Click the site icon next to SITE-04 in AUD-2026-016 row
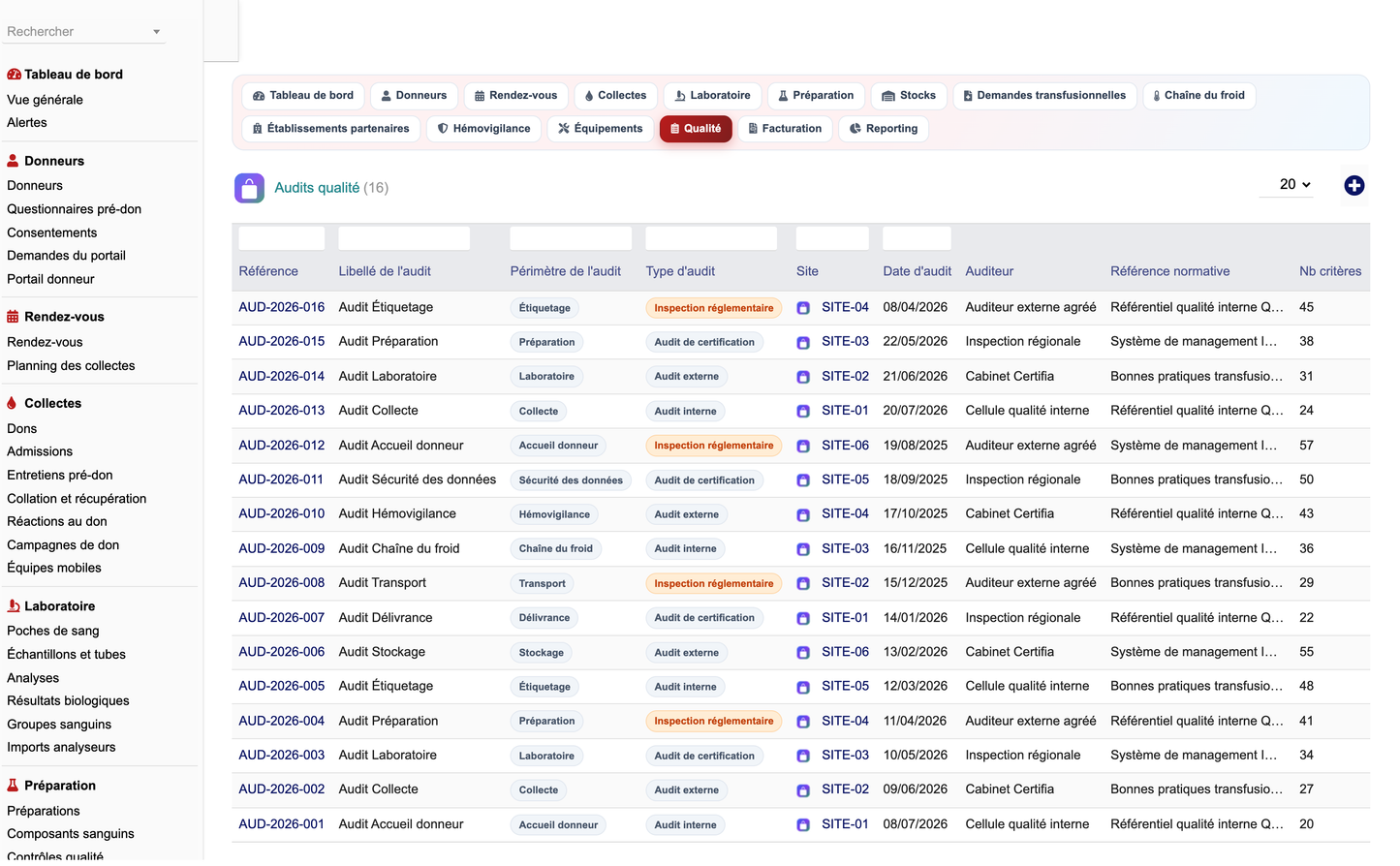This screenshot has height=866, width=1400. pyautogui.click(x=803, y=308)
